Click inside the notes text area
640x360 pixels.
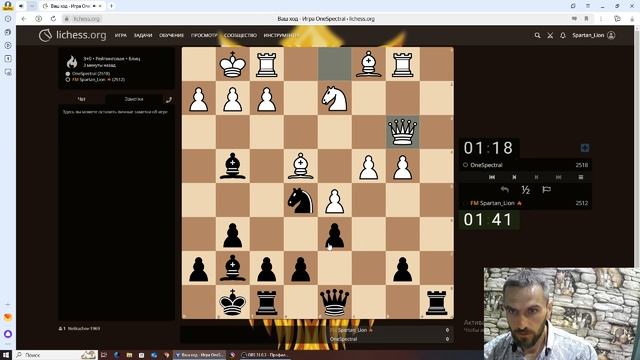[x=116, y=212]
